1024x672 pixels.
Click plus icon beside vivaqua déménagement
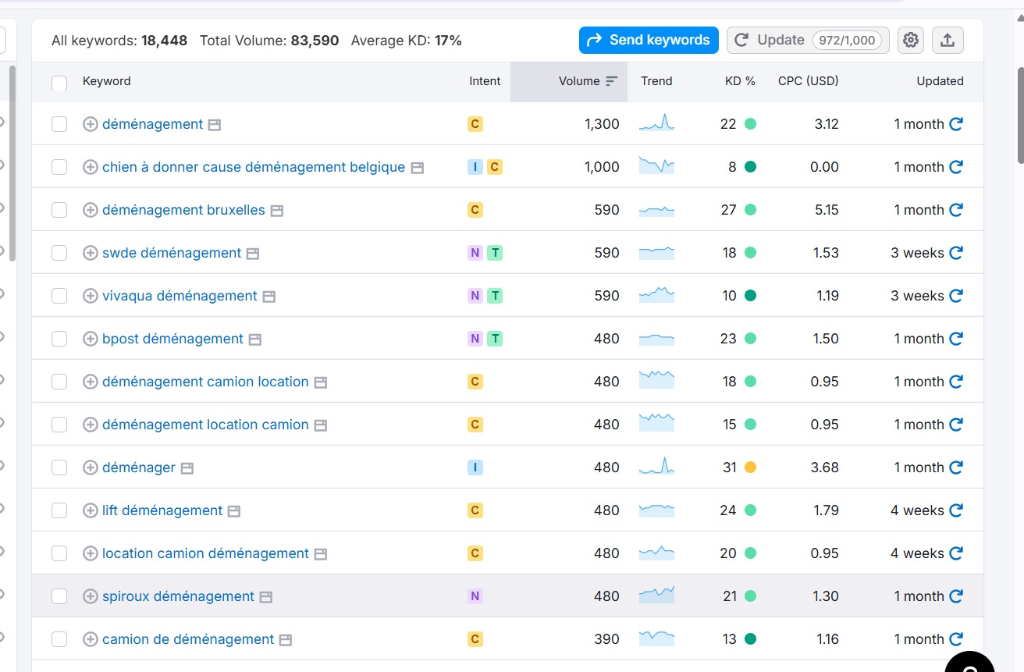coord(90,296)
